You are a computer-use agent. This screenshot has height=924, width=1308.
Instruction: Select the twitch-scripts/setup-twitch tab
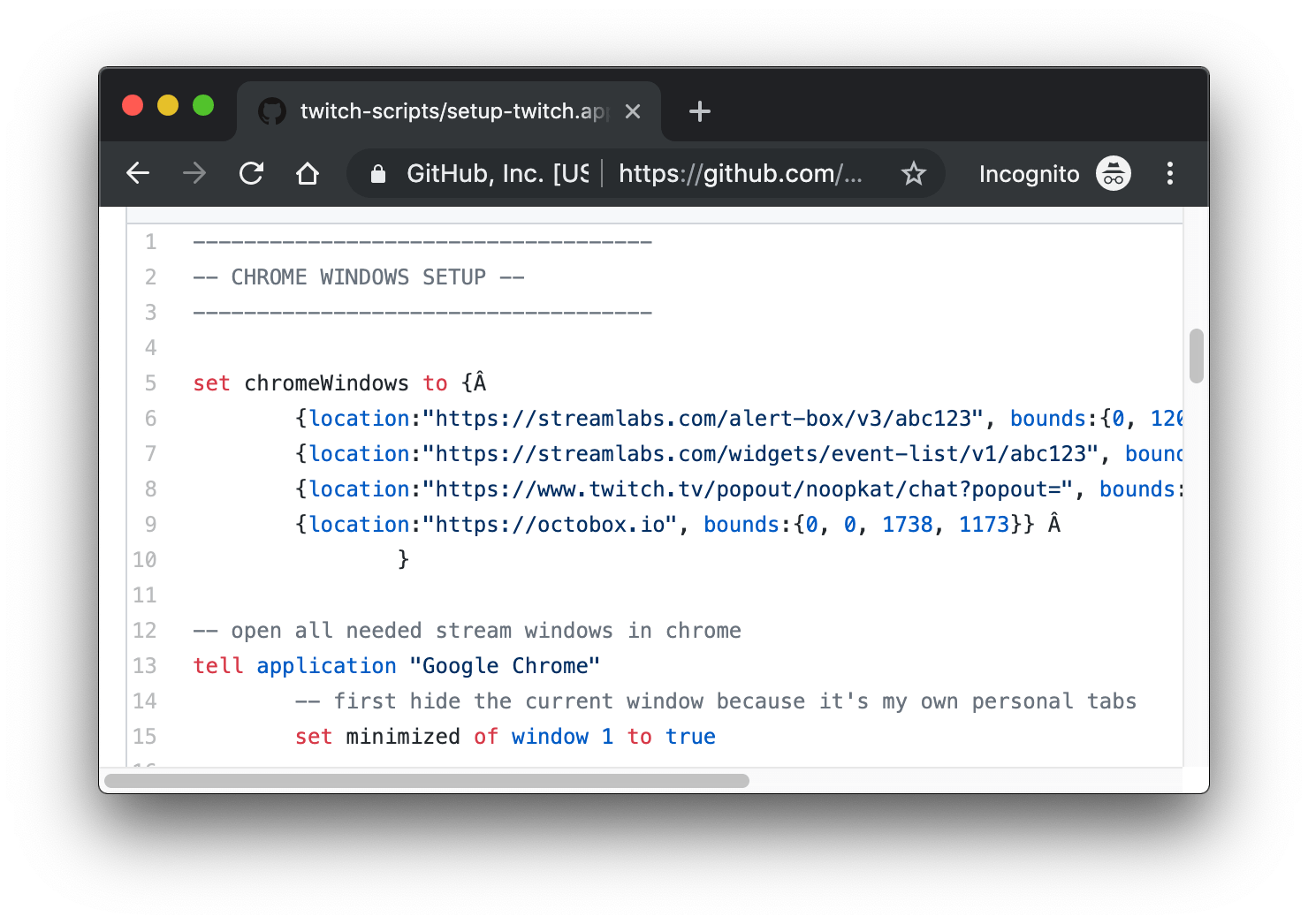(449, 111)
